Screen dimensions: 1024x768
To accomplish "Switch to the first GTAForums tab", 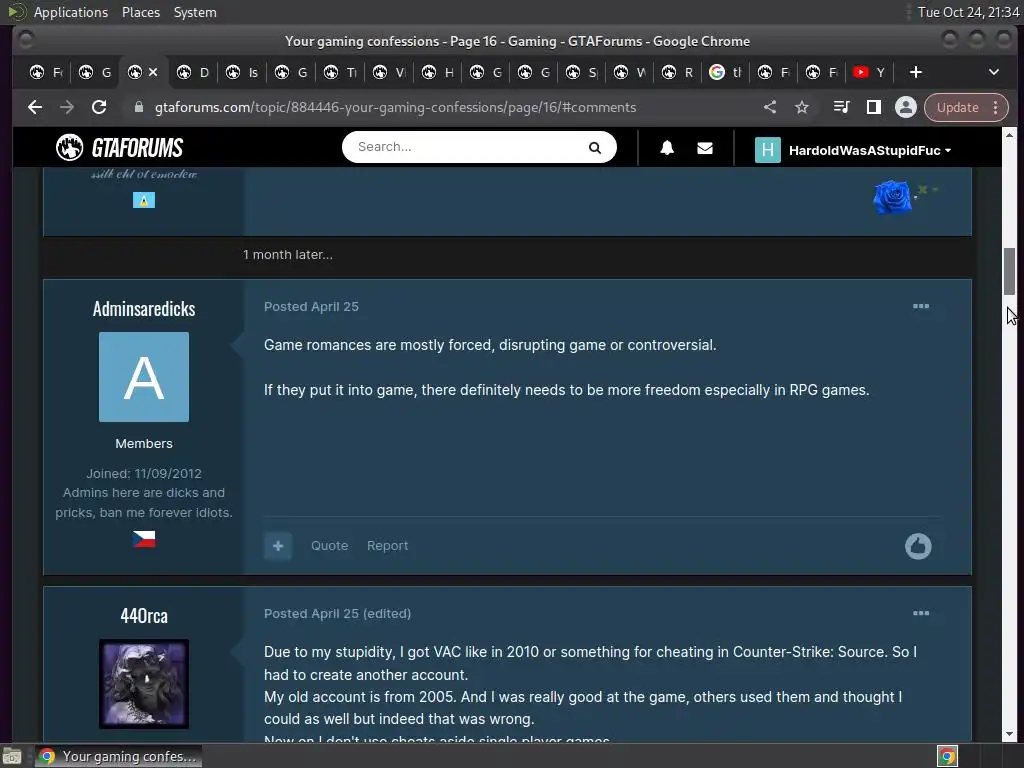I will pyautogui.click(x=46, y=72).
